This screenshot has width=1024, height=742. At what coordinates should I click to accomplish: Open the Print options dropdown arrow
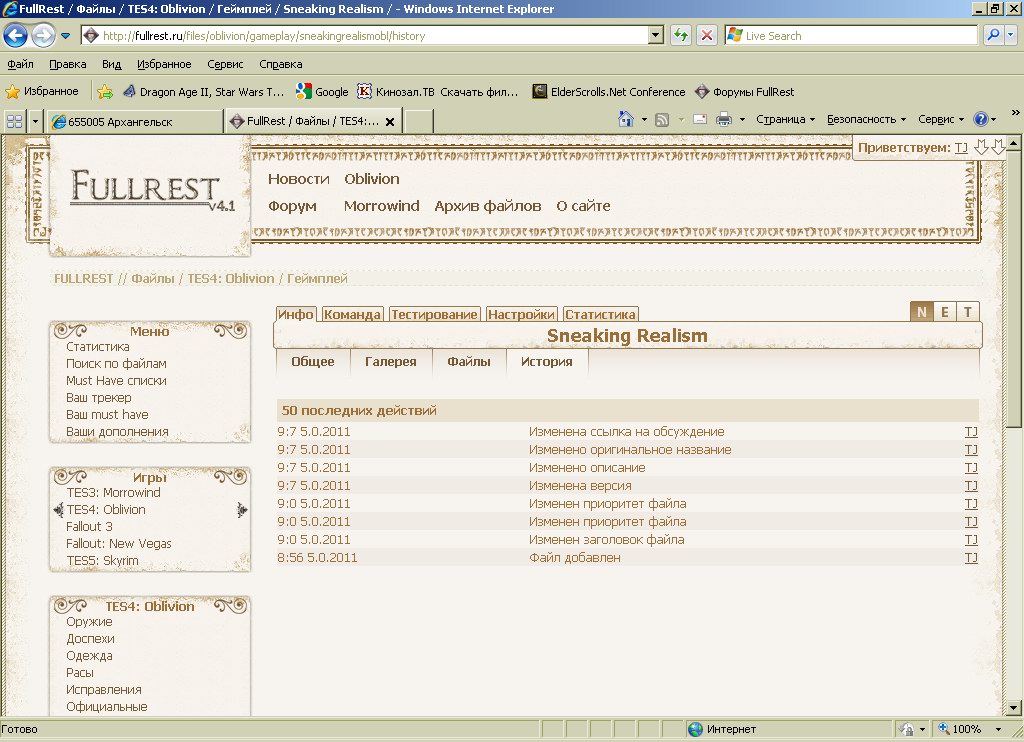[x=742, y=120]
